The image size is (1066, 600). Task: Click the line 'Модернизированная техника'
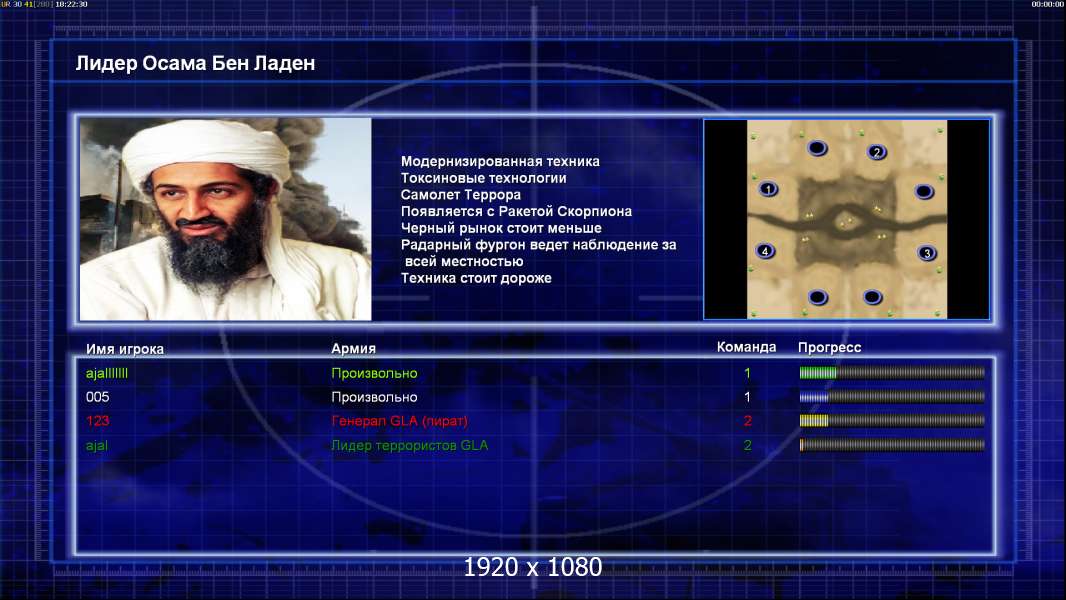(x=500, y=161)
